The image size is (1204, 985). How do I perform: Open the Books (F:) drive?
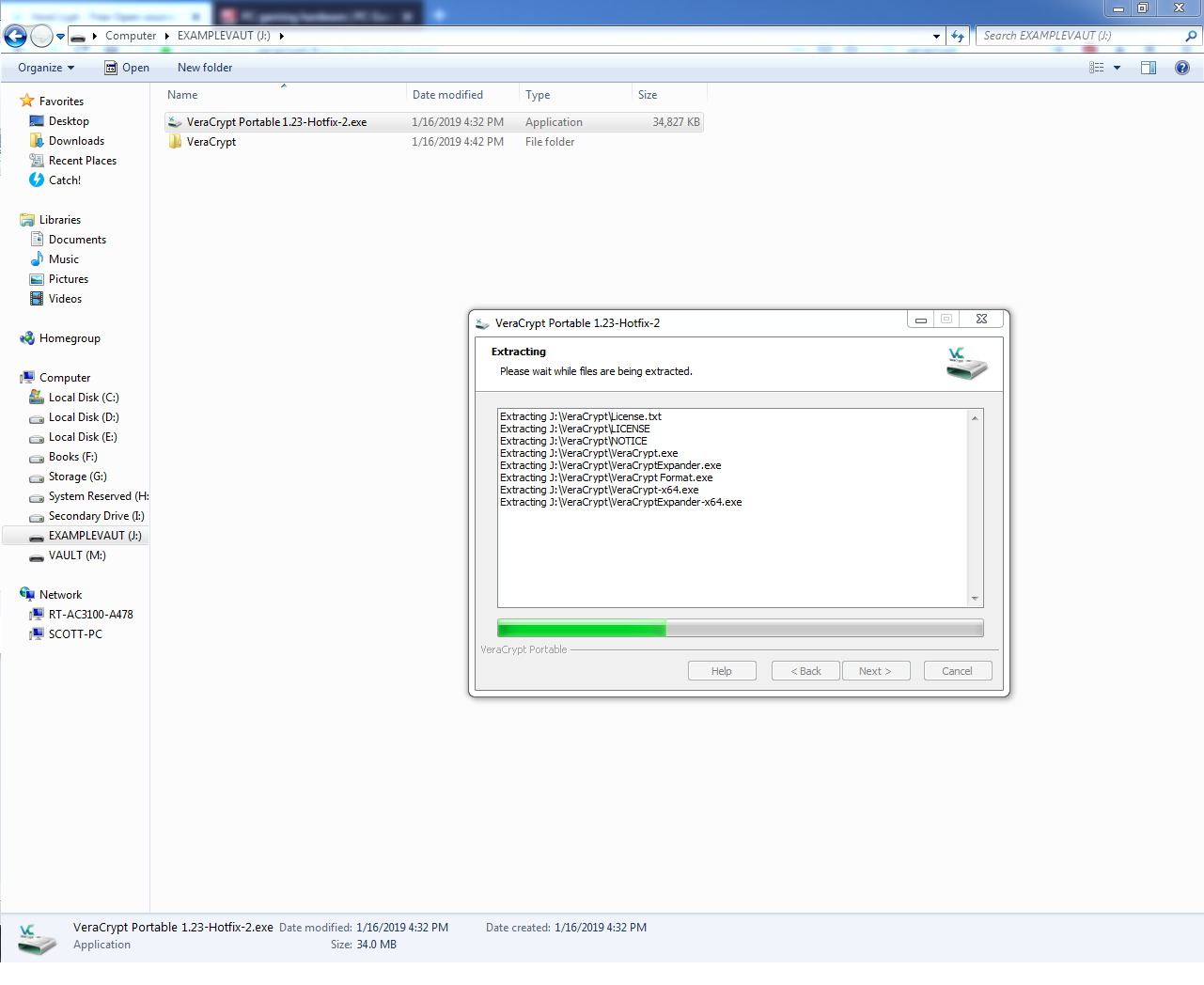(72, 457)
